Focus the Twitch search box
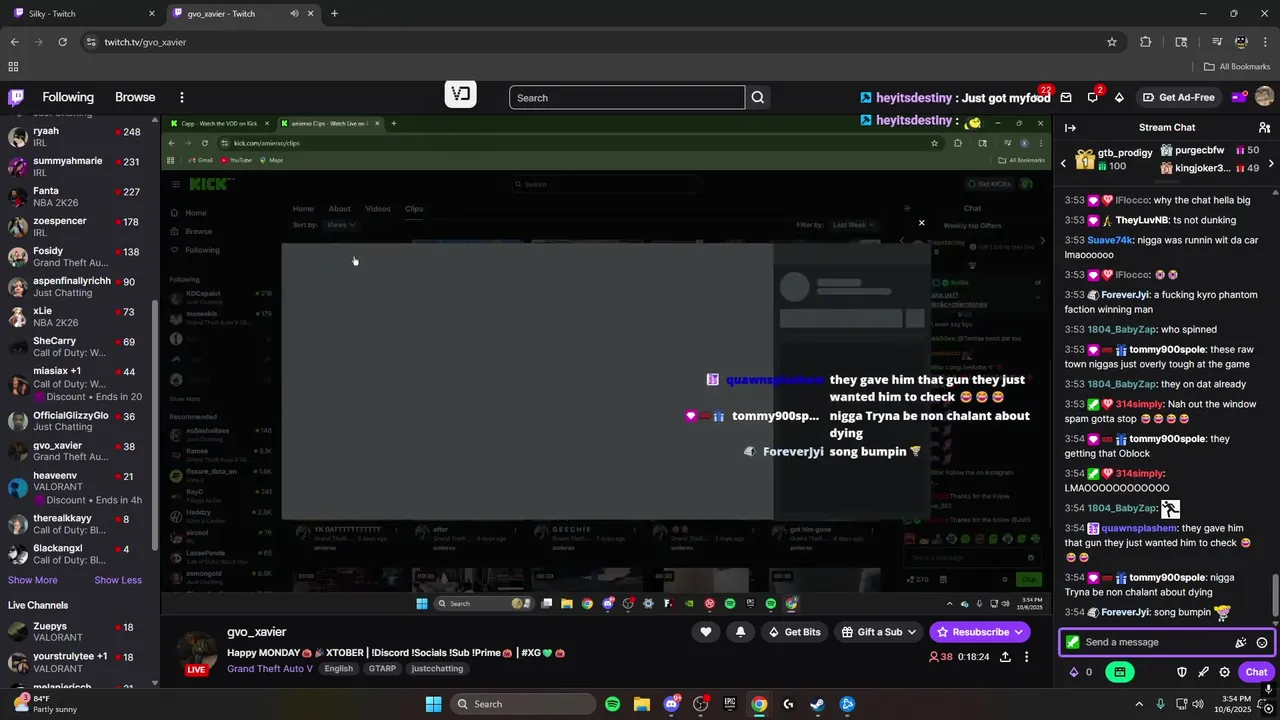This screenshot has width=1280, height=720. [627, 97]
